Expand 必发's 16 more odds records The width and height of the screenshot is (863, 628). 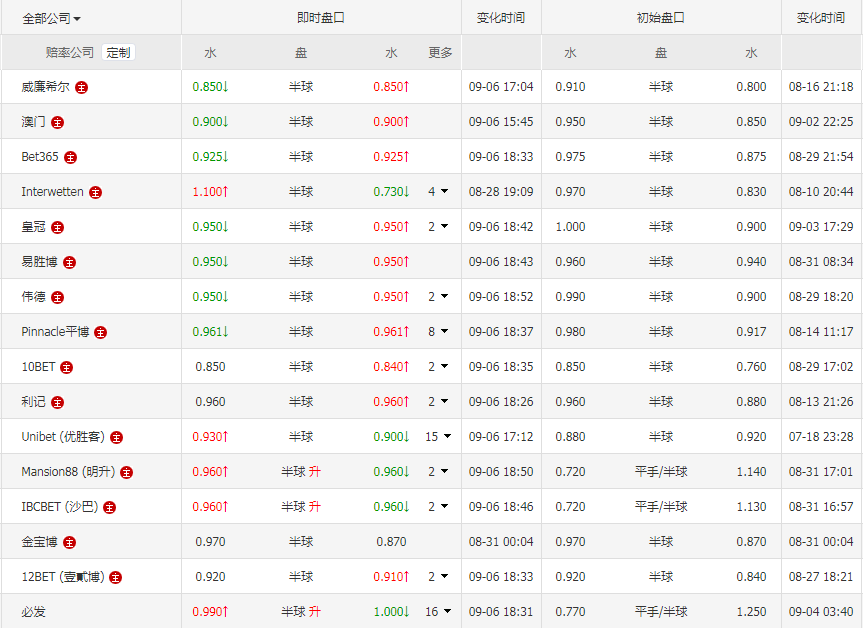click(438, 612)
